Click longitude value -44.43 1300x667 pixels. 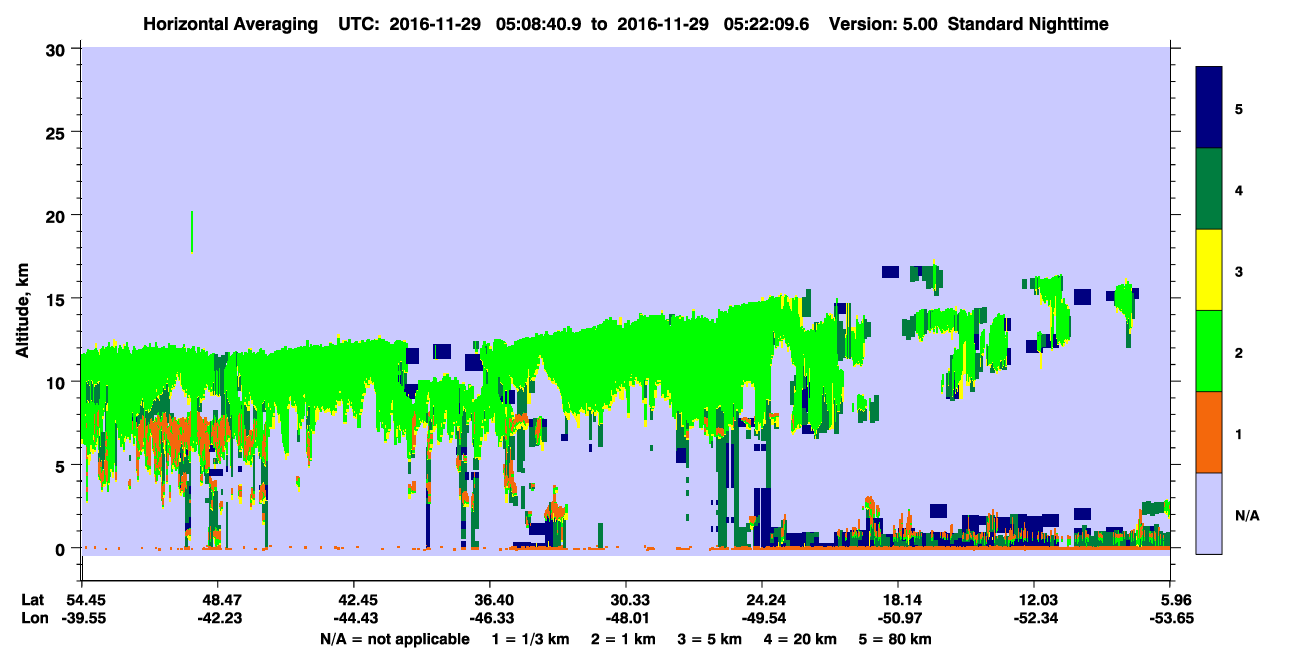[x=353, y=618]
